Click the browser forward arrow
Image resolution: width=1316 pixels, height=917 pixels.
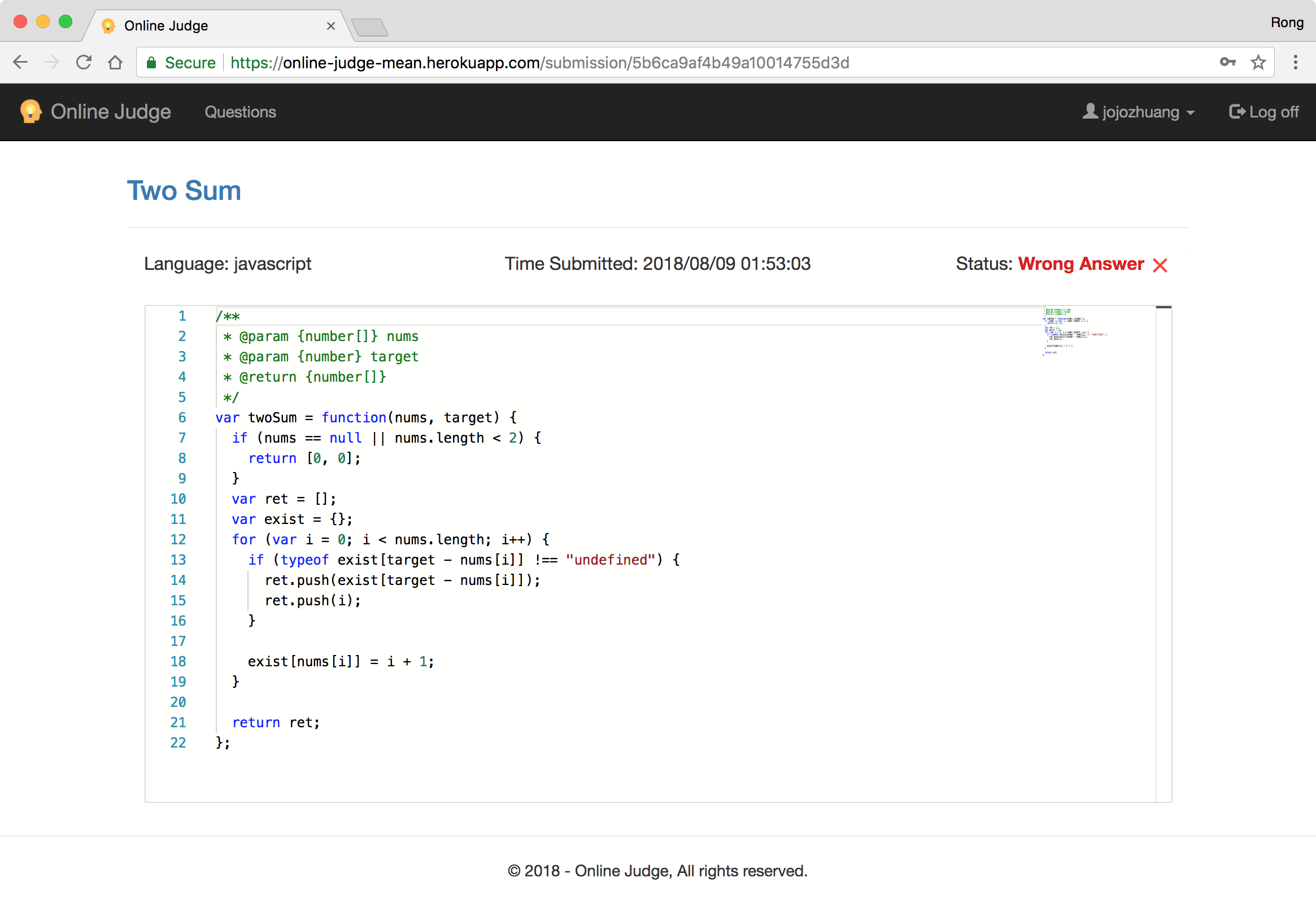(52, 62)
